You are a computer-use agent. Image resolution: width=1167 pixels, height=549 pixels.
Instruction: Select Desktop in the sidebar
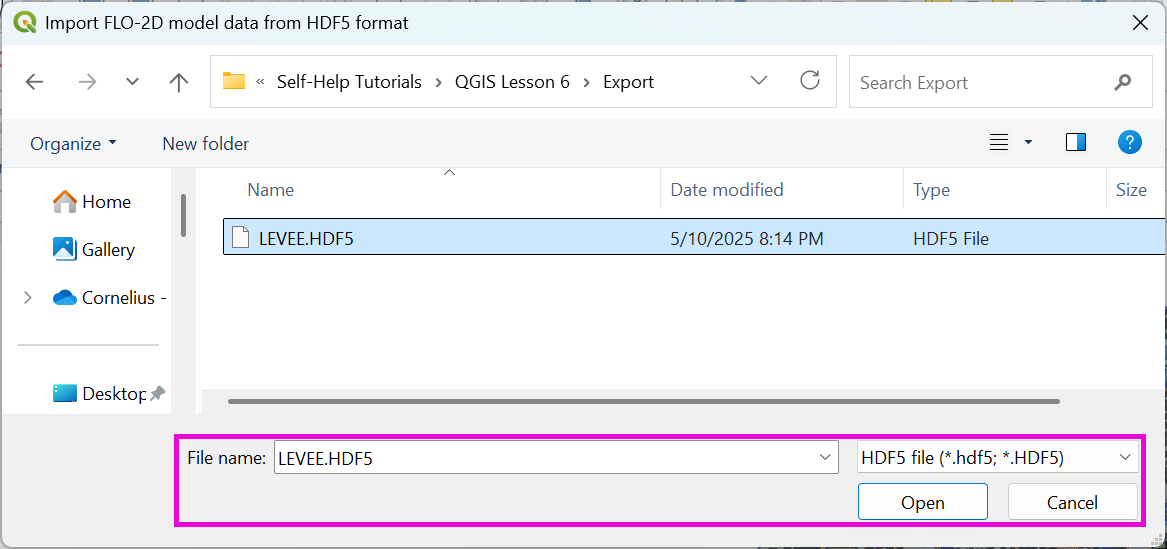click(x=113, y=394)
